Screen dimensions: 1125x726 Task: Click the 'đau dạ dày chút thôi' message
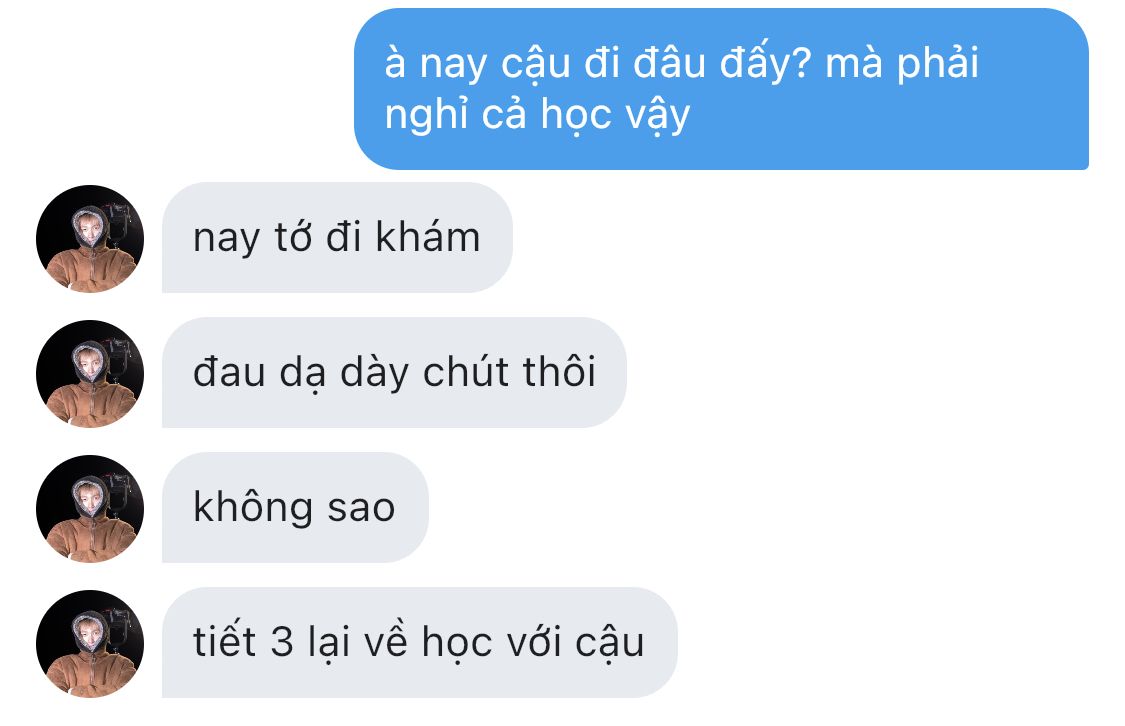tap(394, 372)
